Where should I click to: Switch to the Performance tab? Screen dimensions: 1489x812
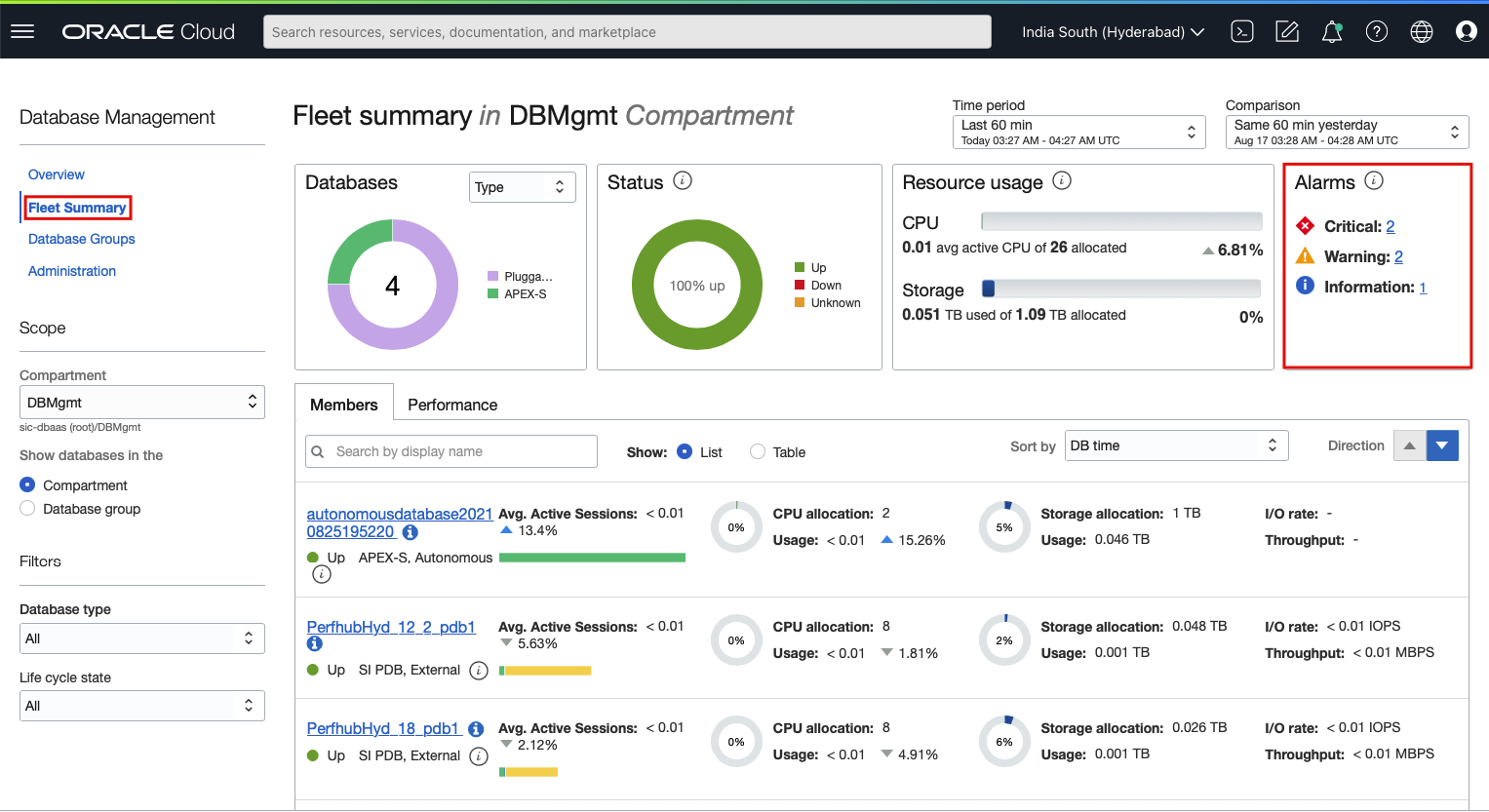(452, 404)
